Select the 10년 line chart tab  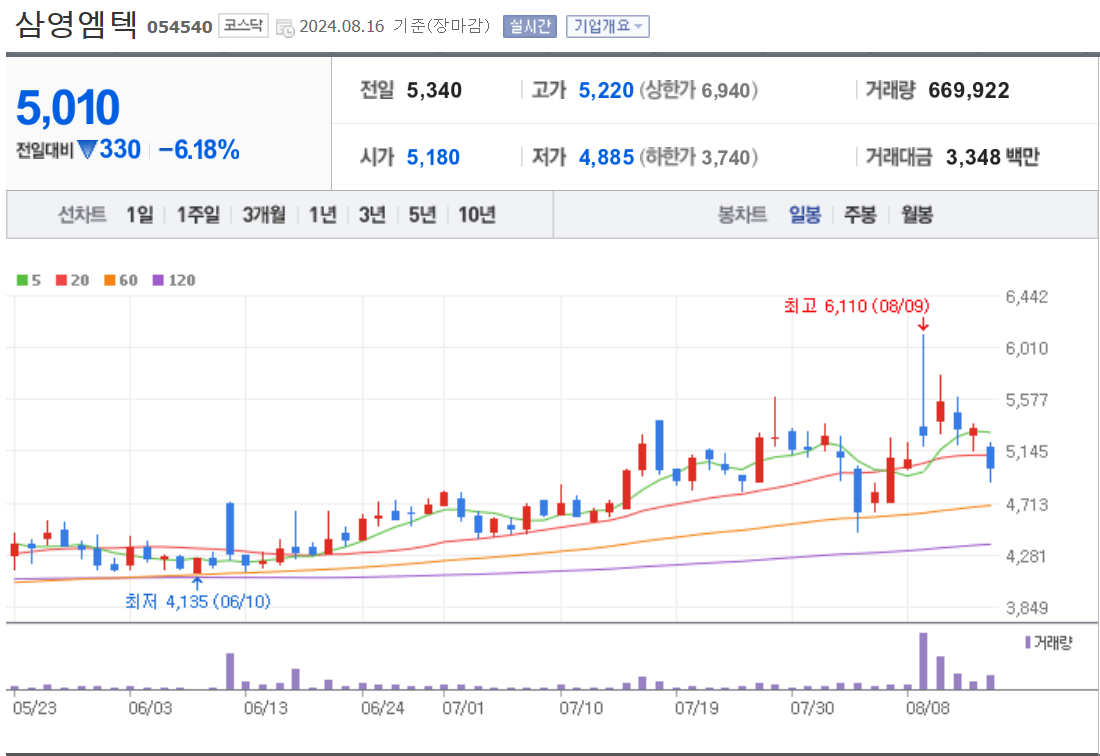coord(477,215)
